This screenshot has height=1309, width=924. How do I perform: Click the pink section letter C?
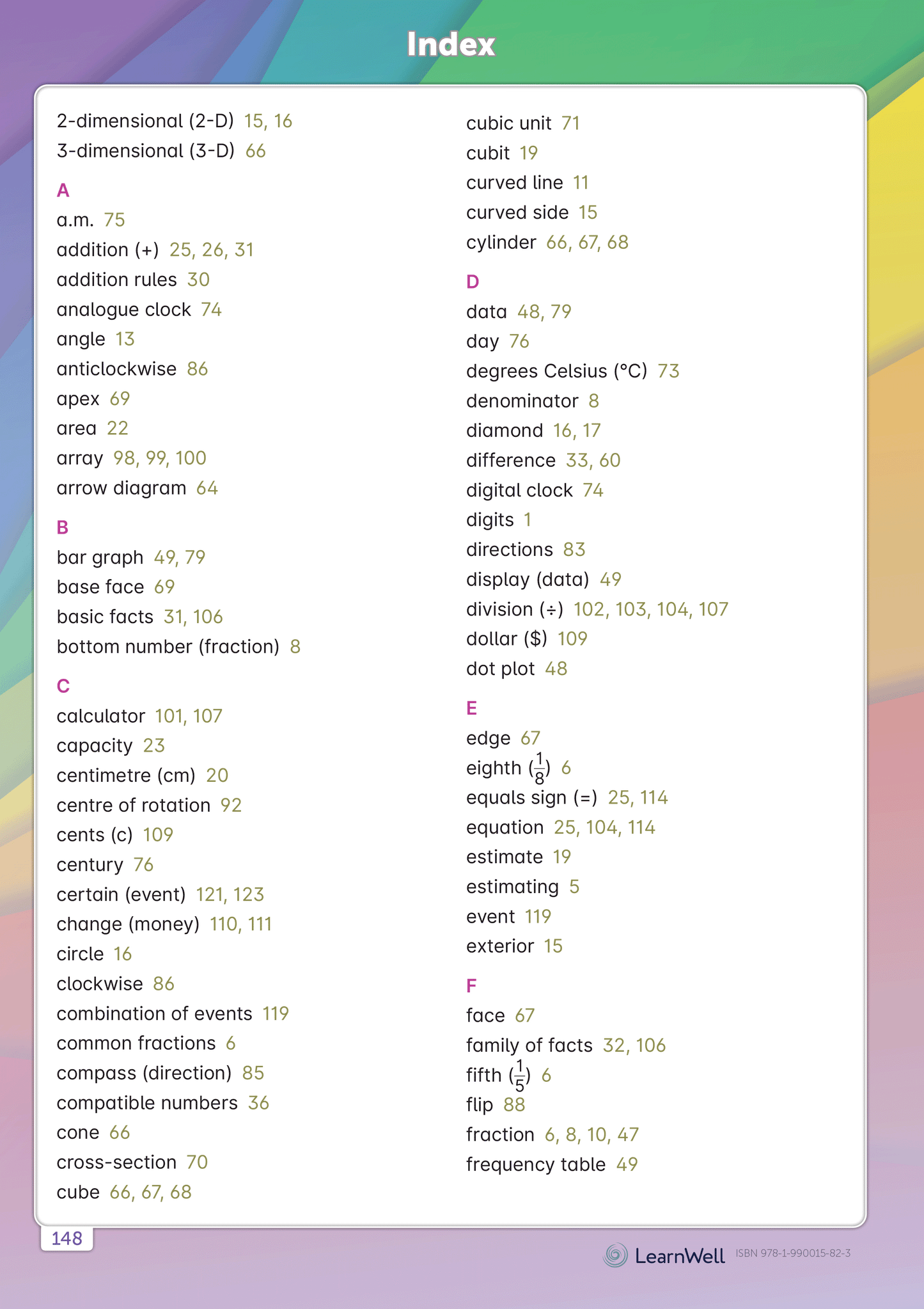pos(63,686)
